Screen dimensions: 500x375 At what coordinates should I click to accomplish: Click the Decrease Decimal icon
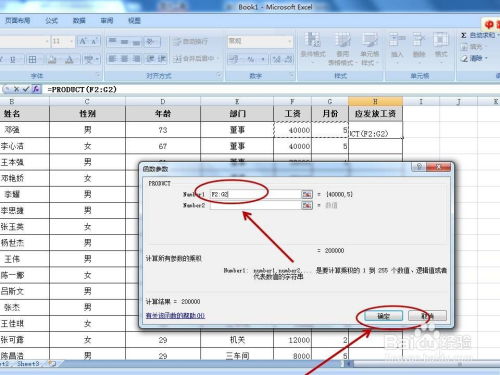coord(288,59)
